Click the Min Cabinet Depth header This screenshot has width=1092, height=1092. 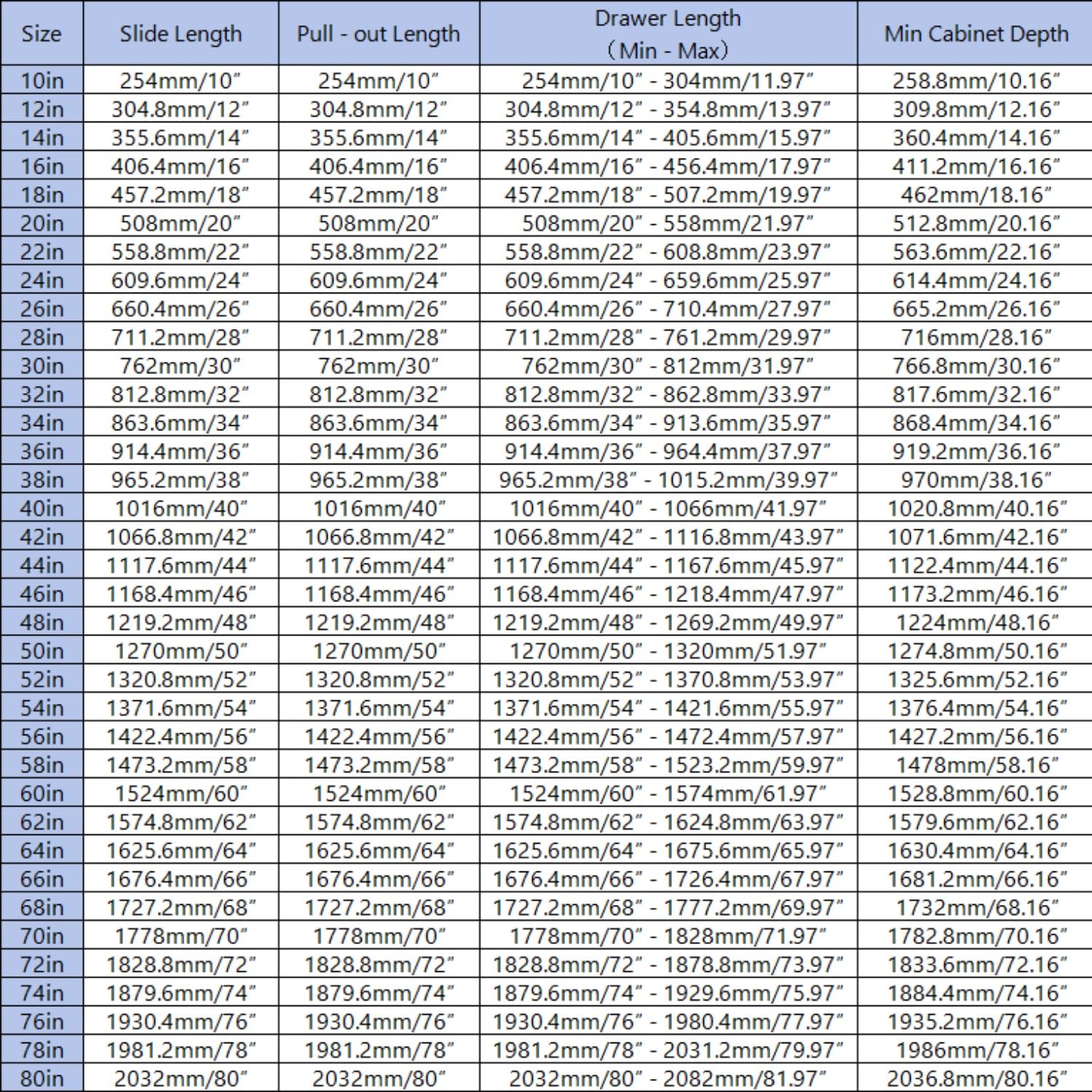click(x=976, y=33)
